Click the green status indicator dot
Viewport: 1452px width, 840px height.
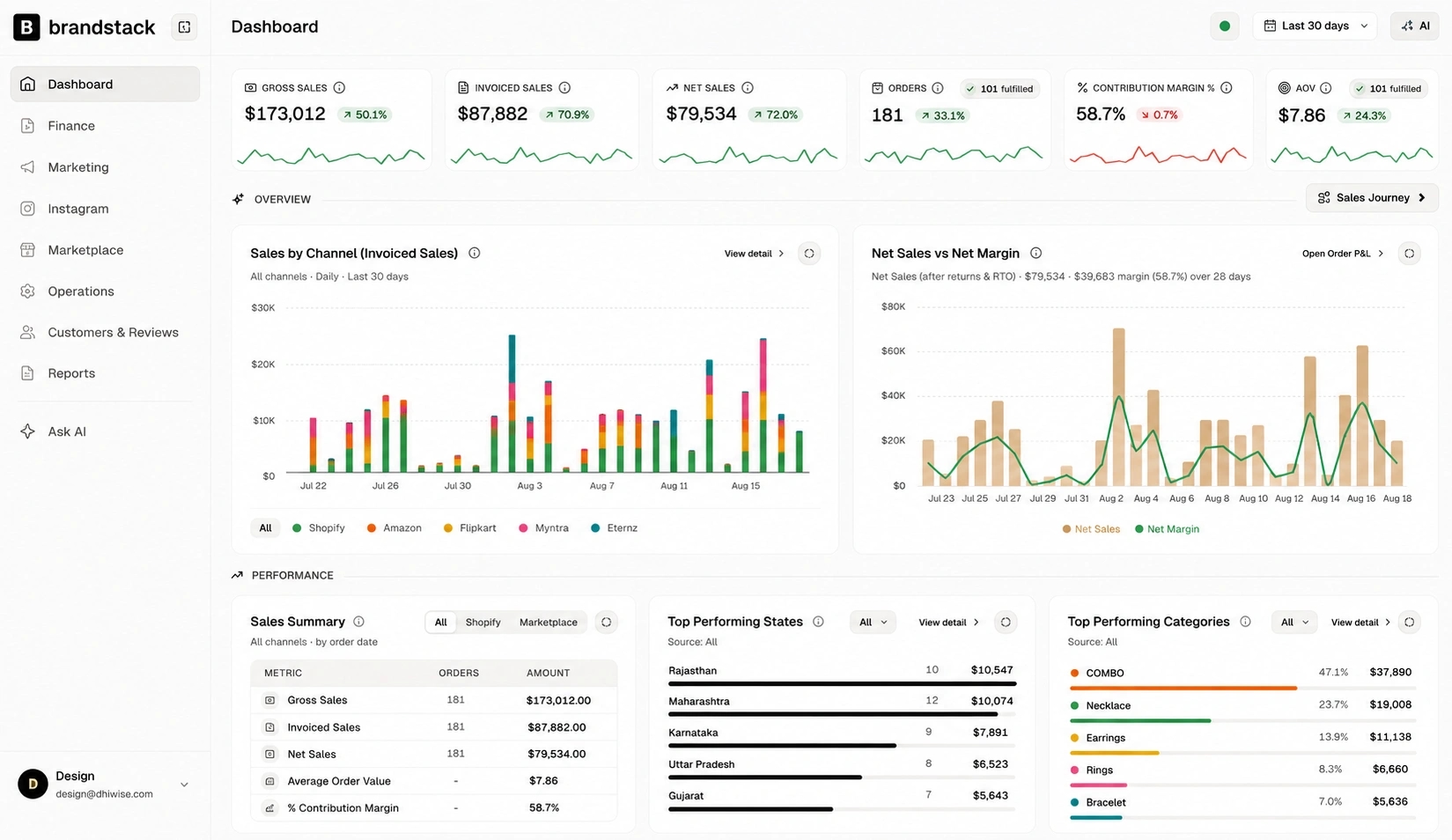(x=1224, y=26)
